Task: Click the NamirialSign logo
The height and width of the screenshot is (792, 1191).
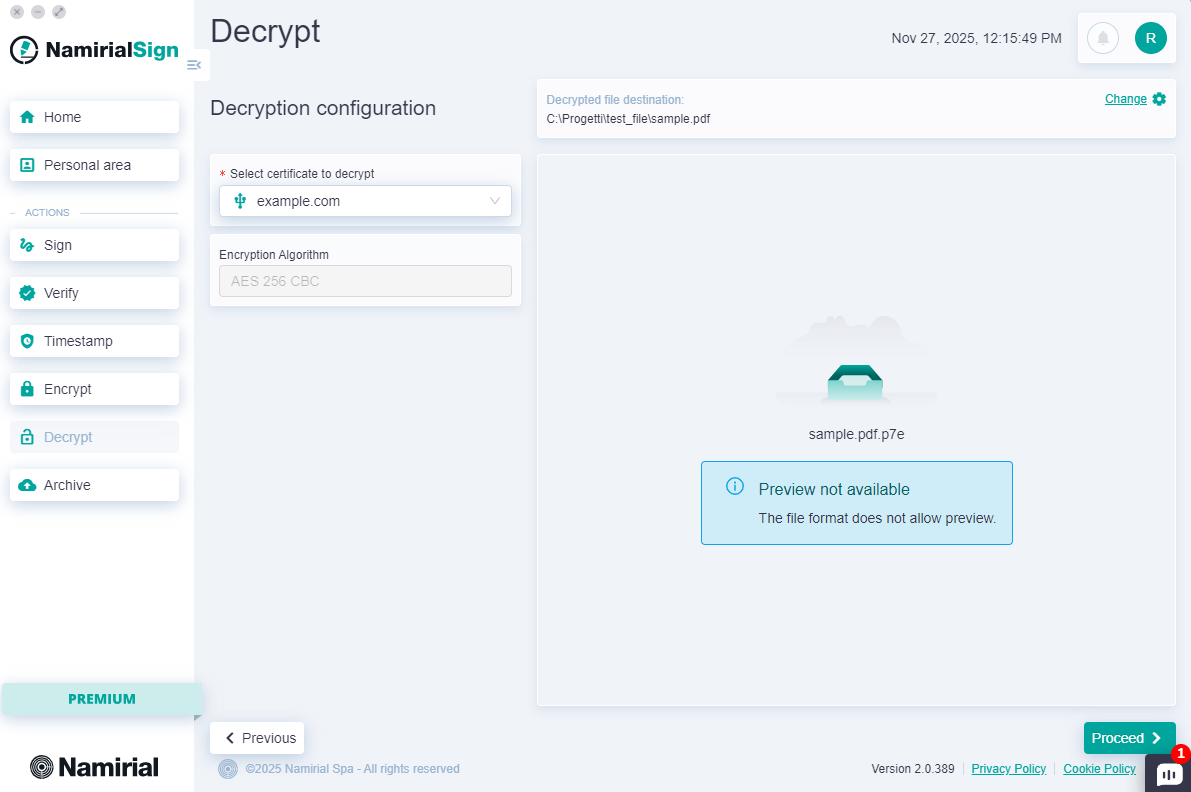Action: coord(94,50)
